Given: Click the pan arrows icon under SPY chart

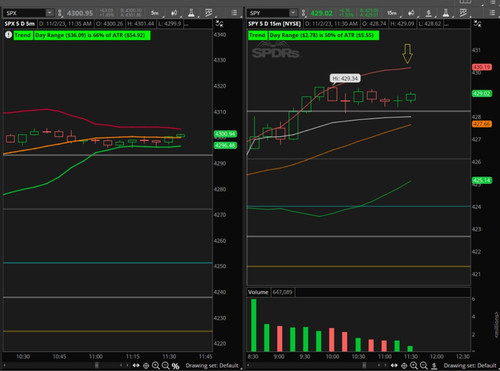Looking at the screenshot, I should (x=394, y=366).
